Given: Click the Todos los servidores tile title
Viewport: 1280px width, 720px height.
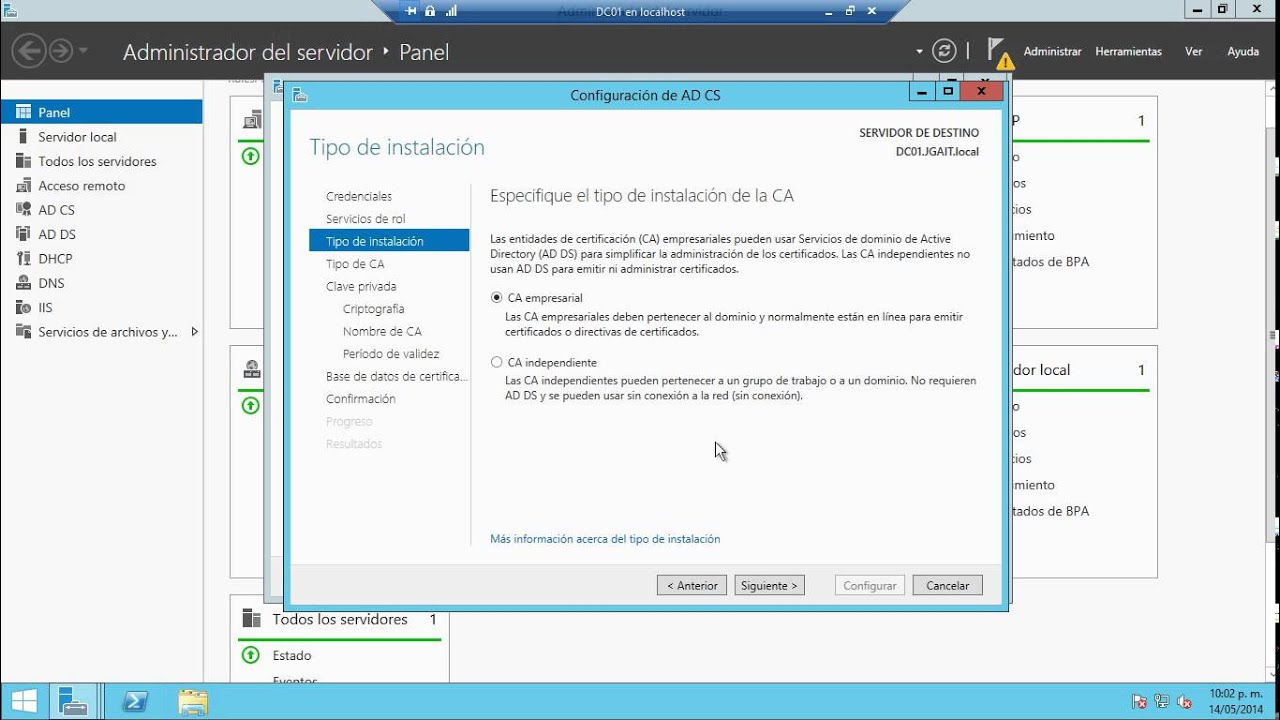Looking at the screenshot, I should click(340, 620).
